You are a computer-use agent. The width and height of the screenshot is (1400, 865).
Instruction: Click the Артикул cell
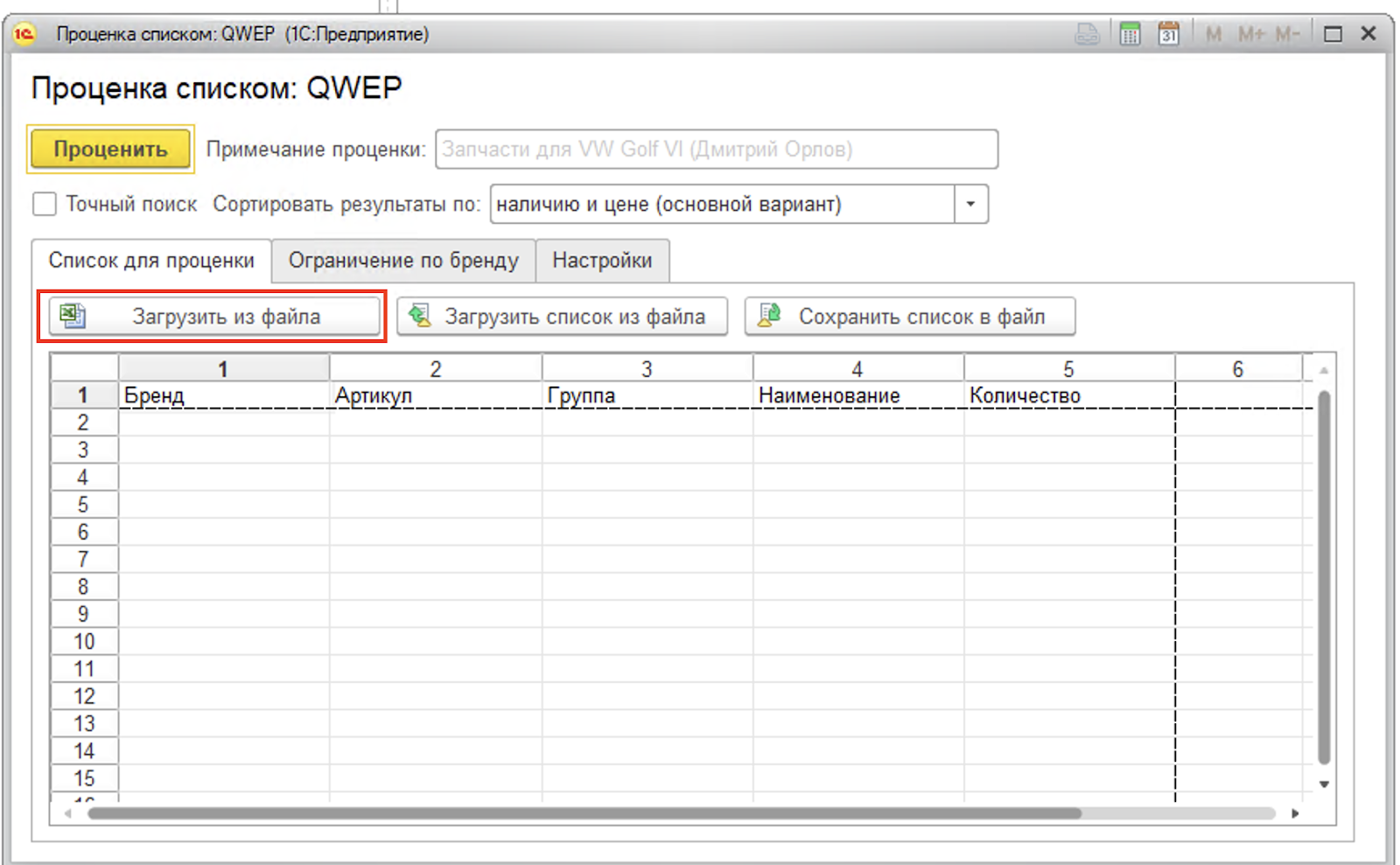[x=436, y=395]
